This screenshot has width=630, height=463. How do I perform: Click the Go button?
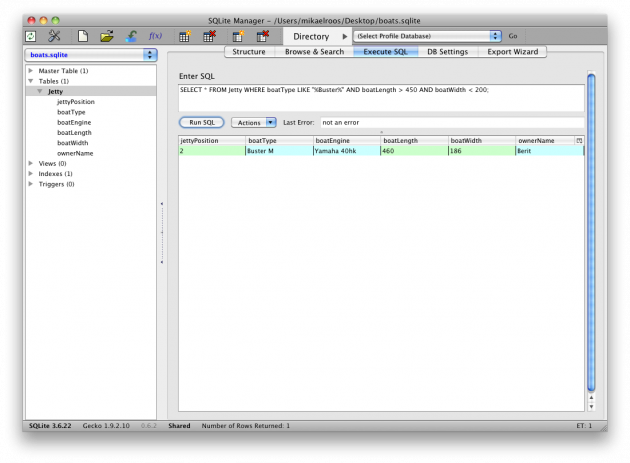point(513,36)
